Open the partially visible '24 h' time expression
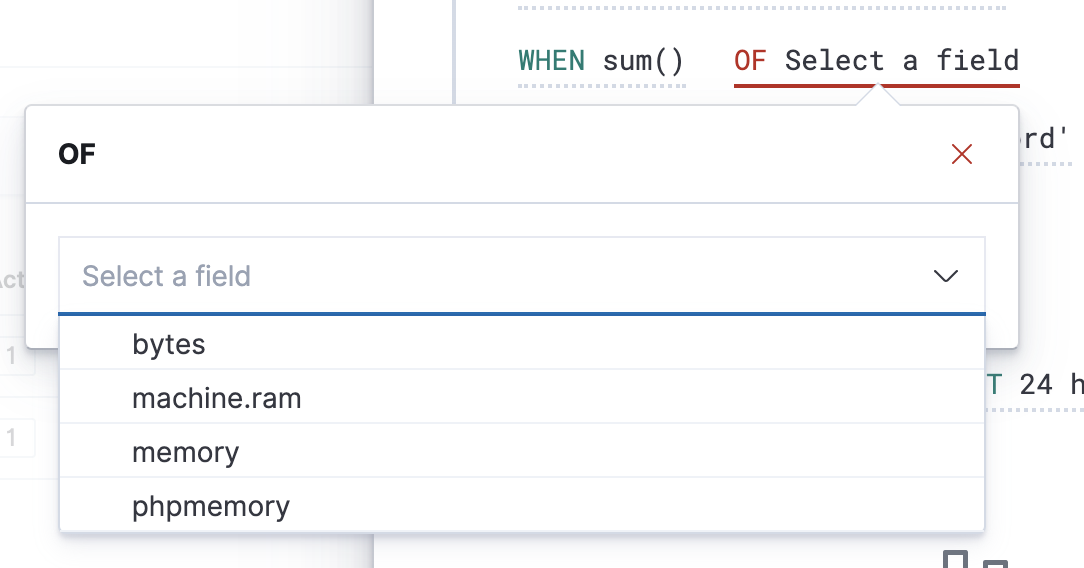Image resolution: width=1084 pixels, height=568 pixels. pyautogui.click(x=1050, y=383)
